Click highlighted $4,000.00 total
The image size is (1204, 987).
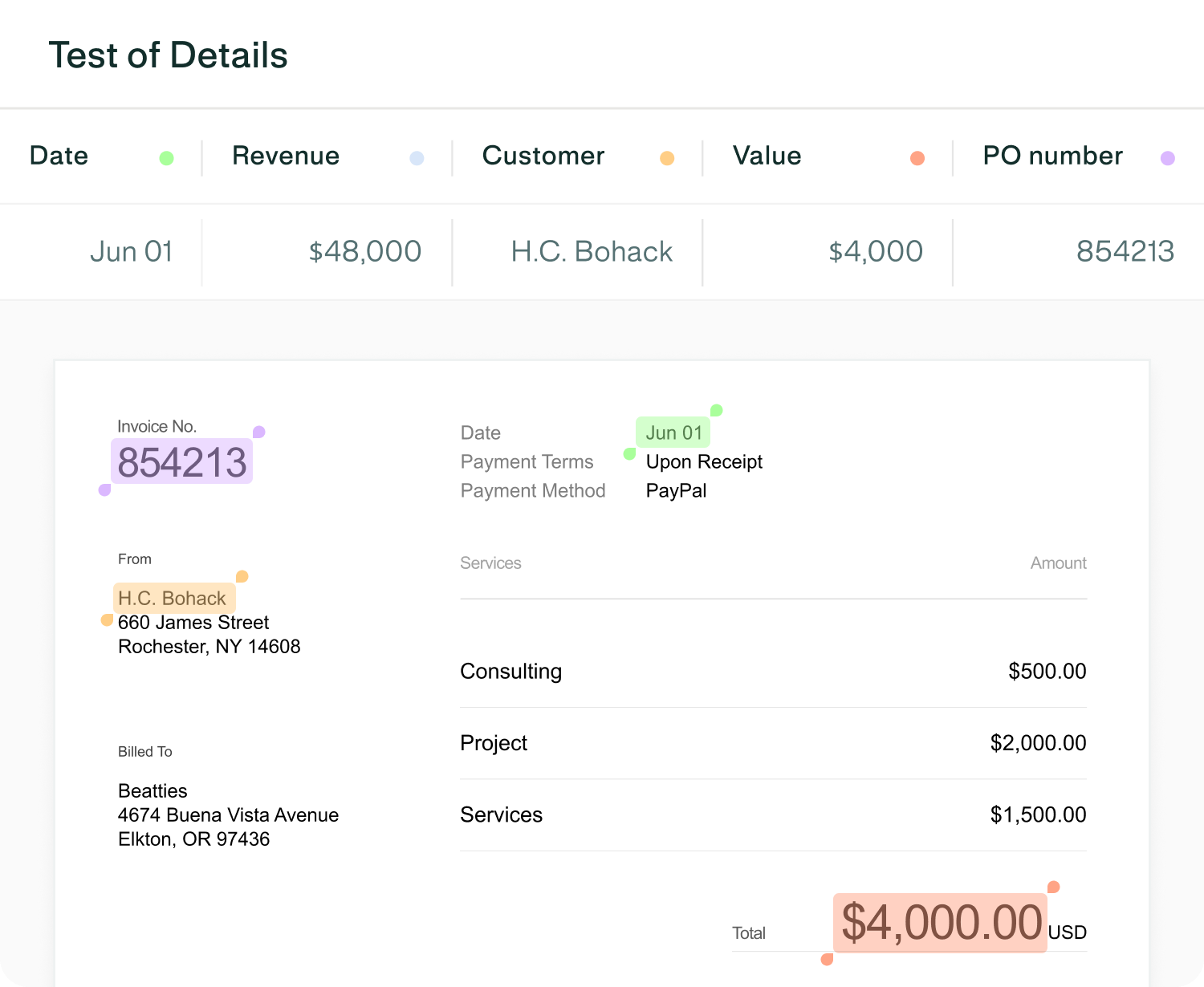pos(941,923)
